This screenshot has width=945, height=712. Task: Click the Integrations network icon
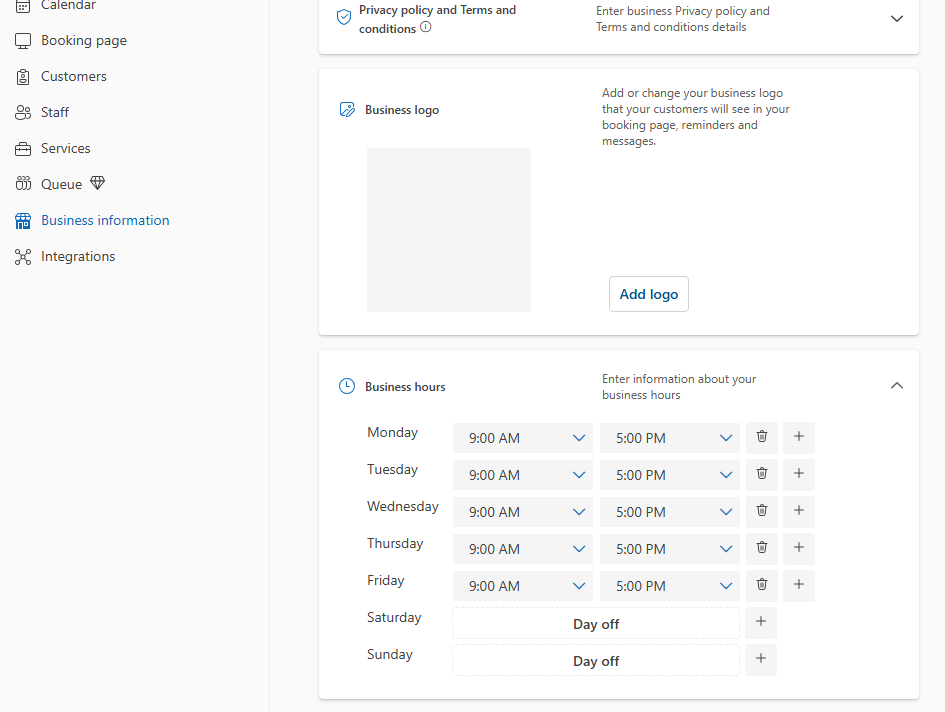(x=23, y=257)
